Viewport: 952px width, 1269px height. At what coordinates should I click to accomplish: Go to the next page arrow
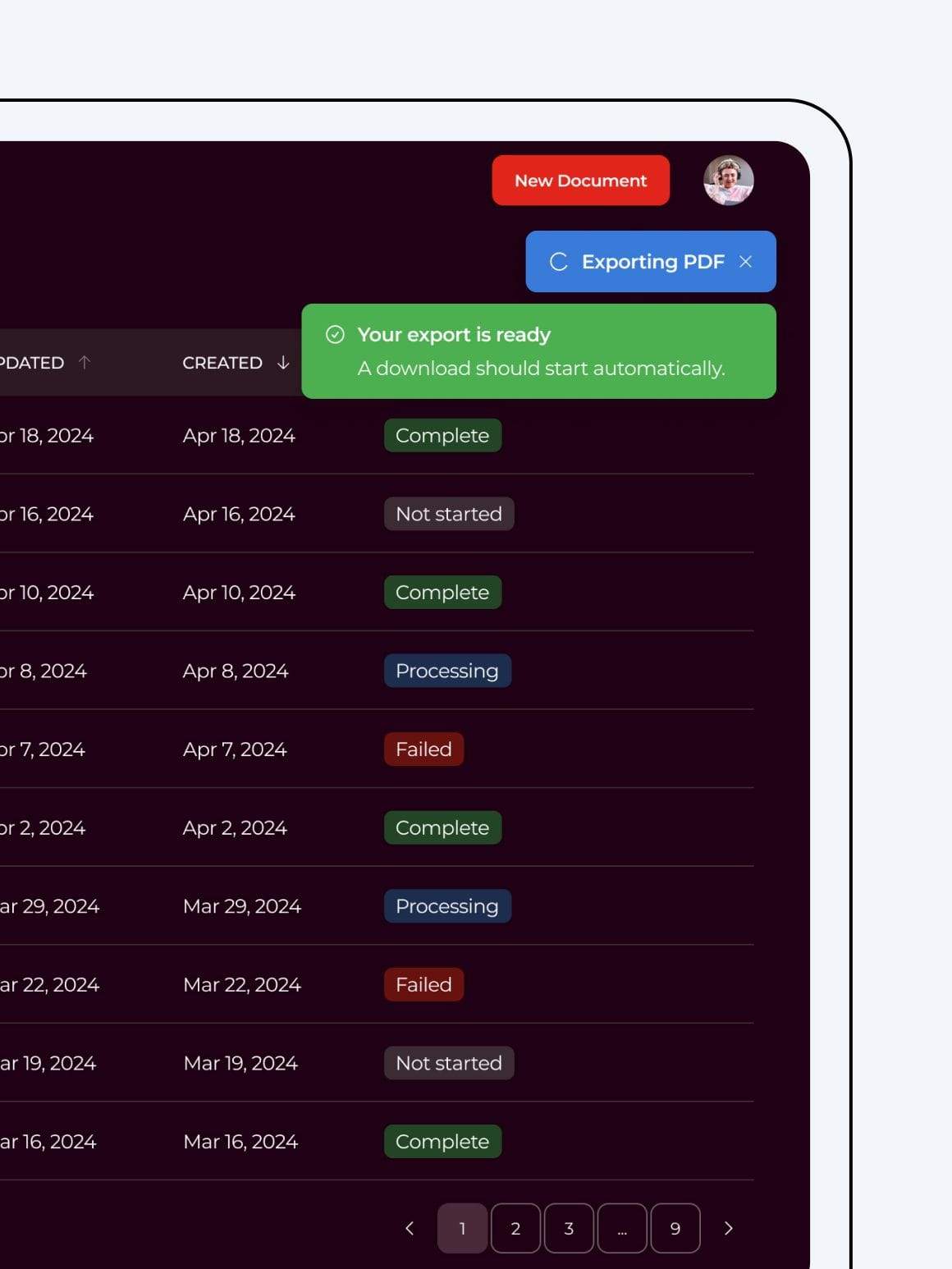728,1228
